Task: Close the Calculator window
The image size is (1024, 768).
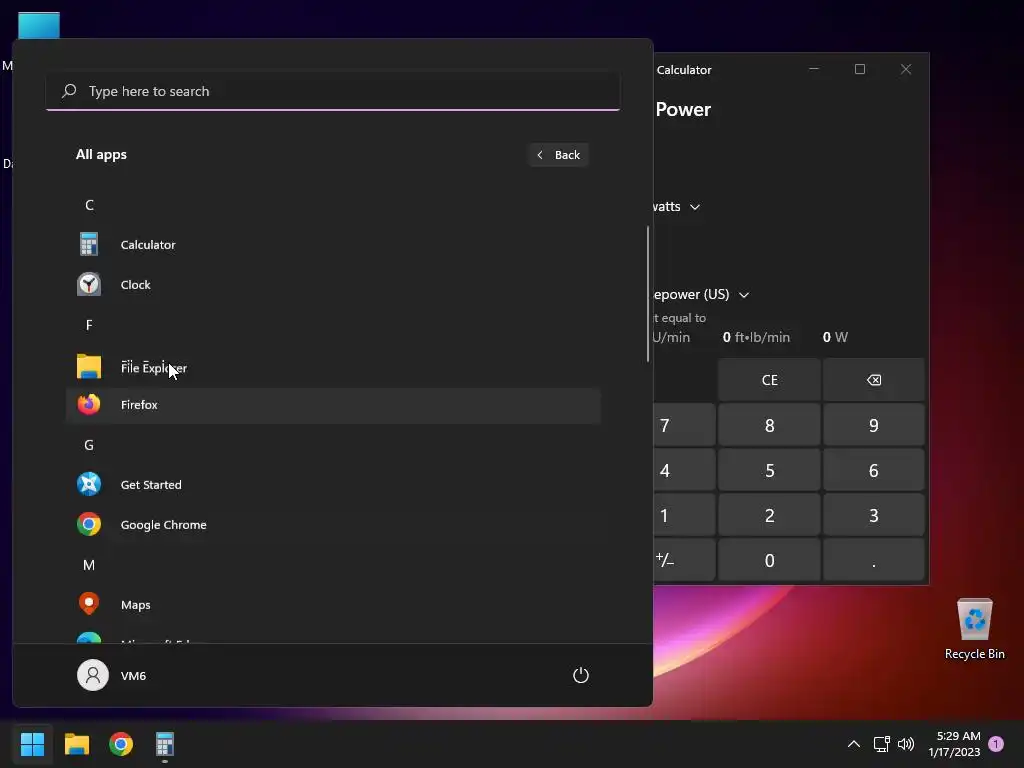Action: point(906,69)
